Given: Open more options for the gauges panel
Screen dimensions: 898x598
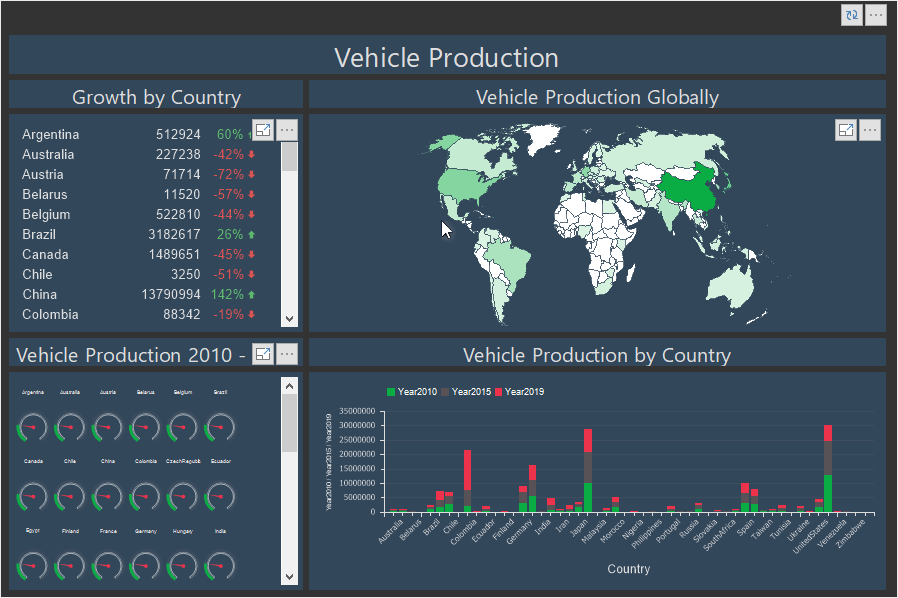Looking at the screenshot, I should pos(287,354).
